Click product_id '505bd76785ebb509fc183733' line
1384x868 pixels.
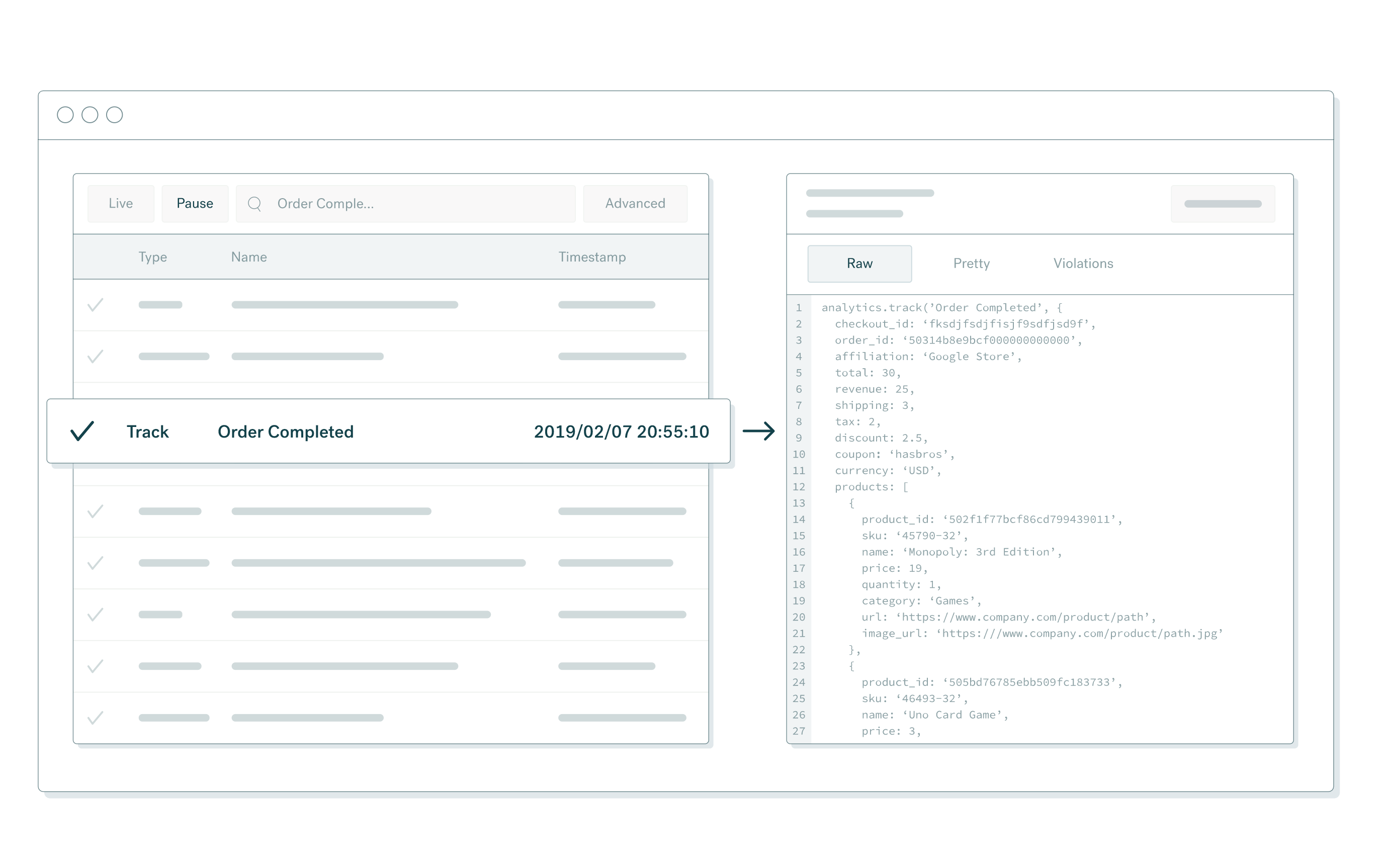[991, 682]
